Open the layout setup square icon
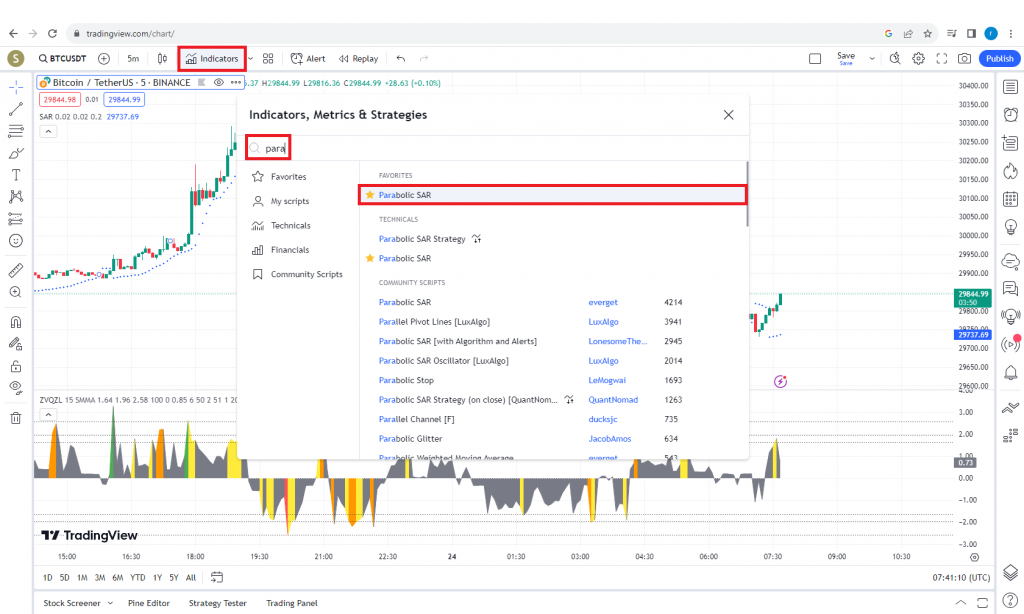 (x=815, y=59)
